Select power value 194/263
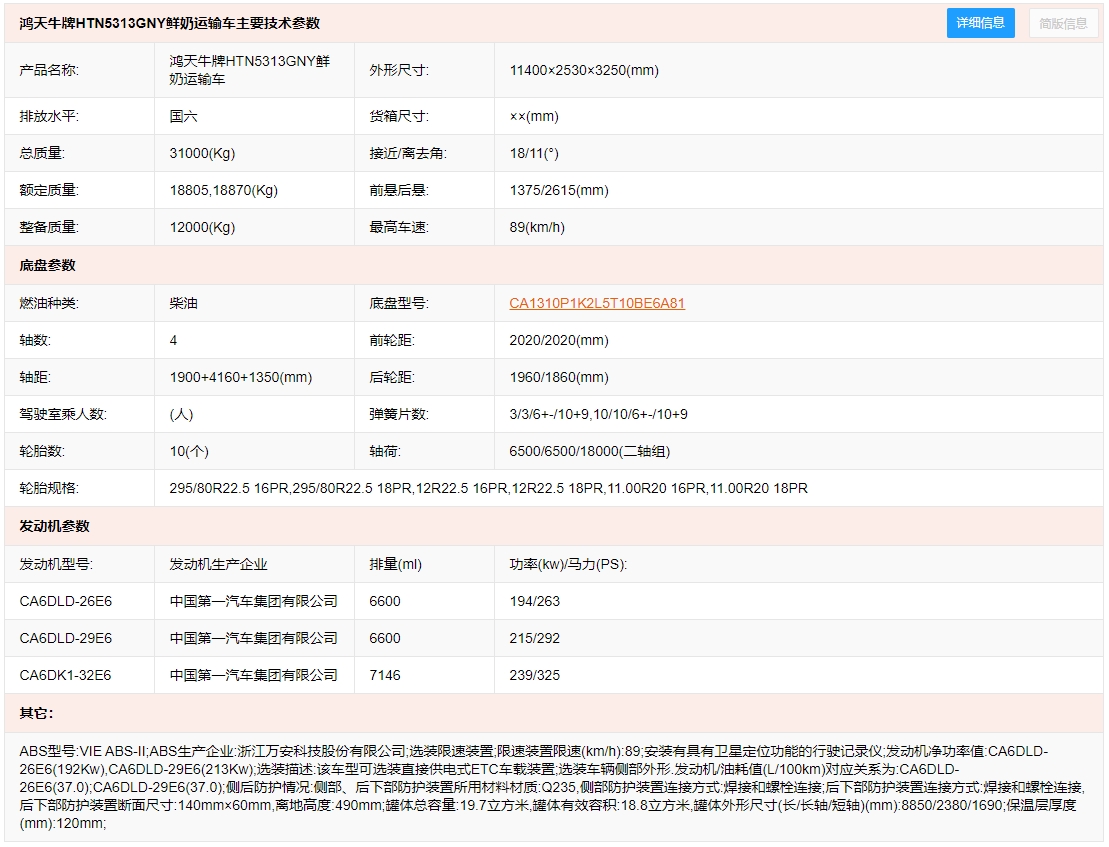This screenshot has width=1109, height=847. [x=535, y=601]
